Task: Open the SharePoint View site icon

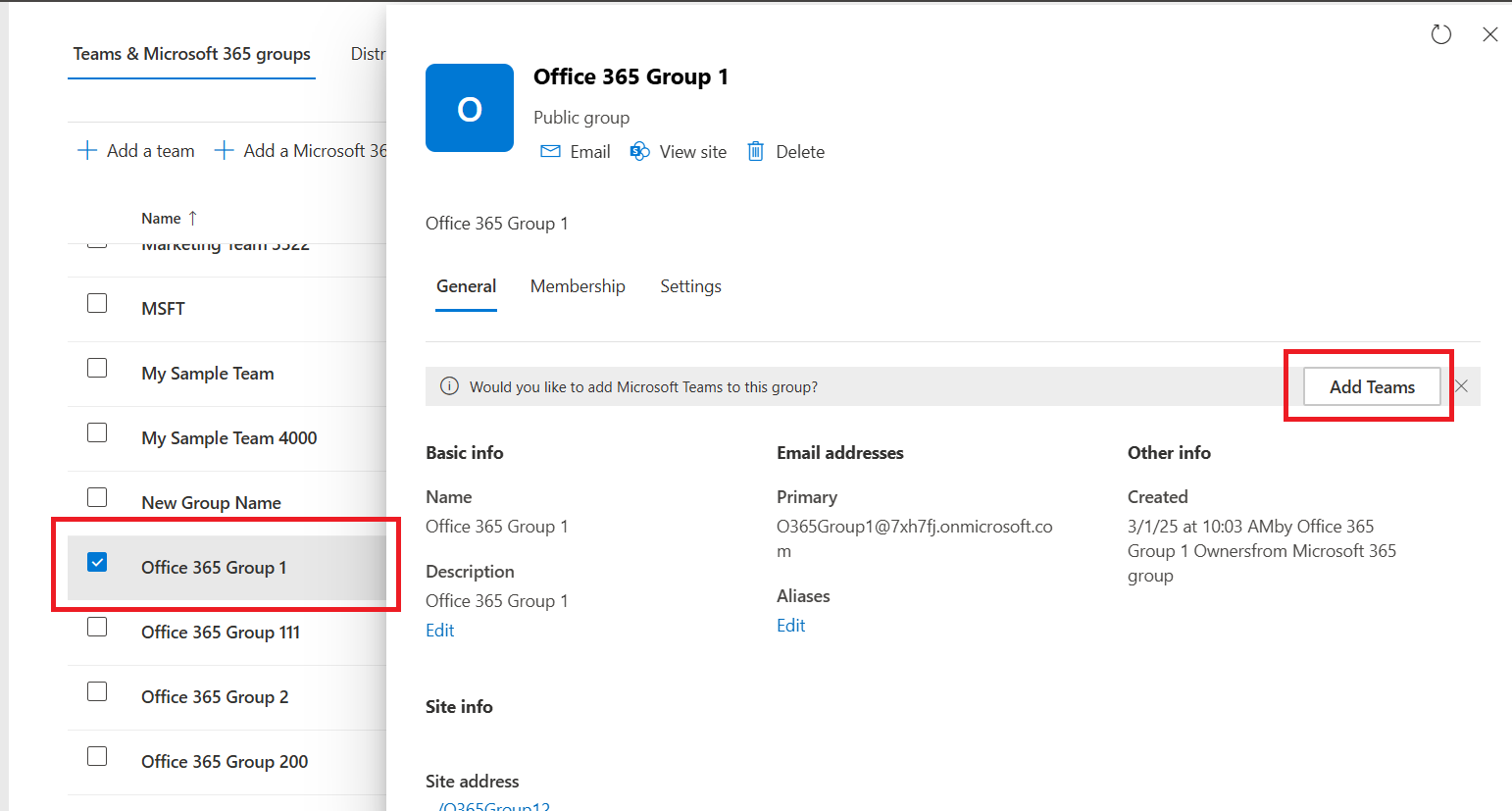Action: pyautogui.click(x=639, y=151)
